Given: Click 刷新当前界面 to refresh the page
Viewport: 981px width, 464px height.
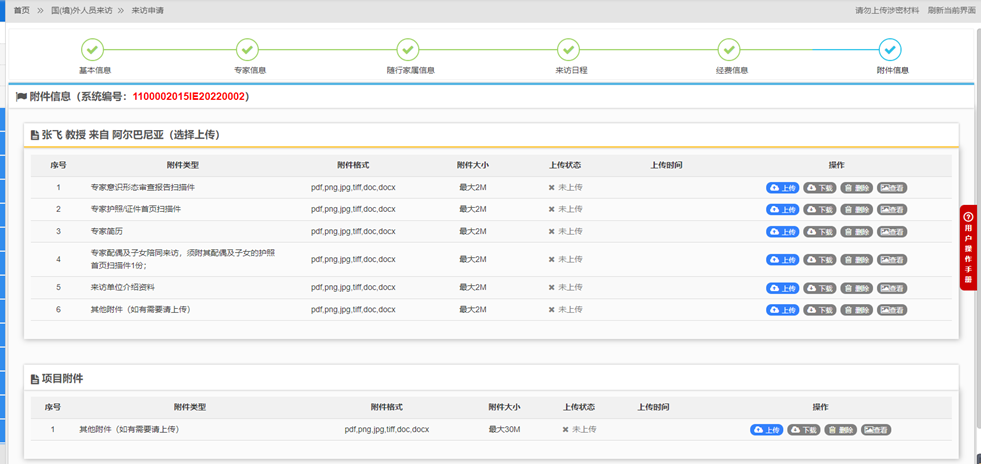Looking at the screenshot, I should click(950, 10).
